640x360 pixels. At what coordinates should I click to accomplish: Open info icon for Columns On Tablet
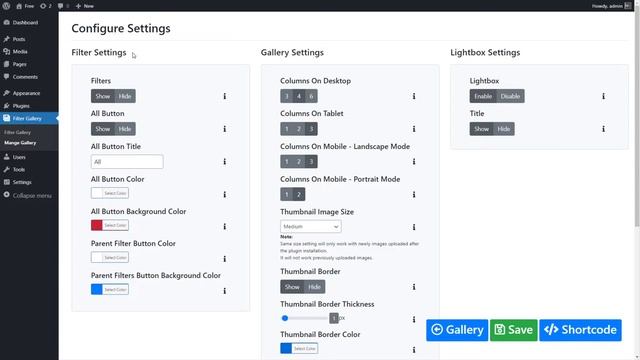(x=414, y=129)
